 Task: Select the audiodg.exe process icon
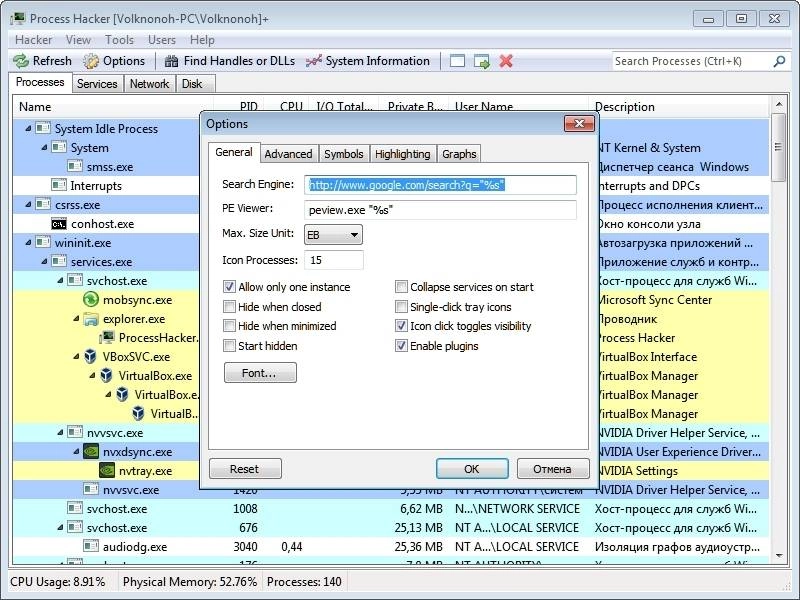pos(91,546)
